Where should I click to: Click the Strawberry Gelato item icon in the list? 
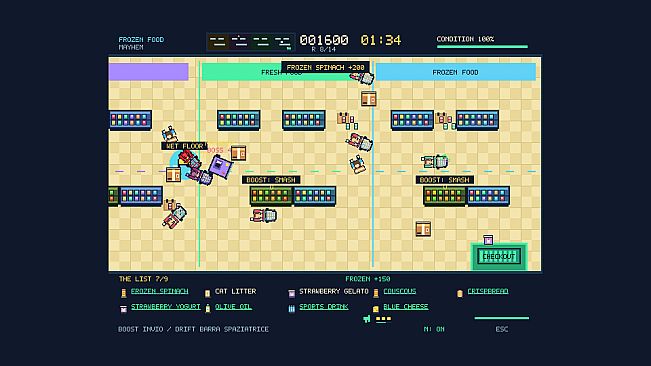coord(291,293)
